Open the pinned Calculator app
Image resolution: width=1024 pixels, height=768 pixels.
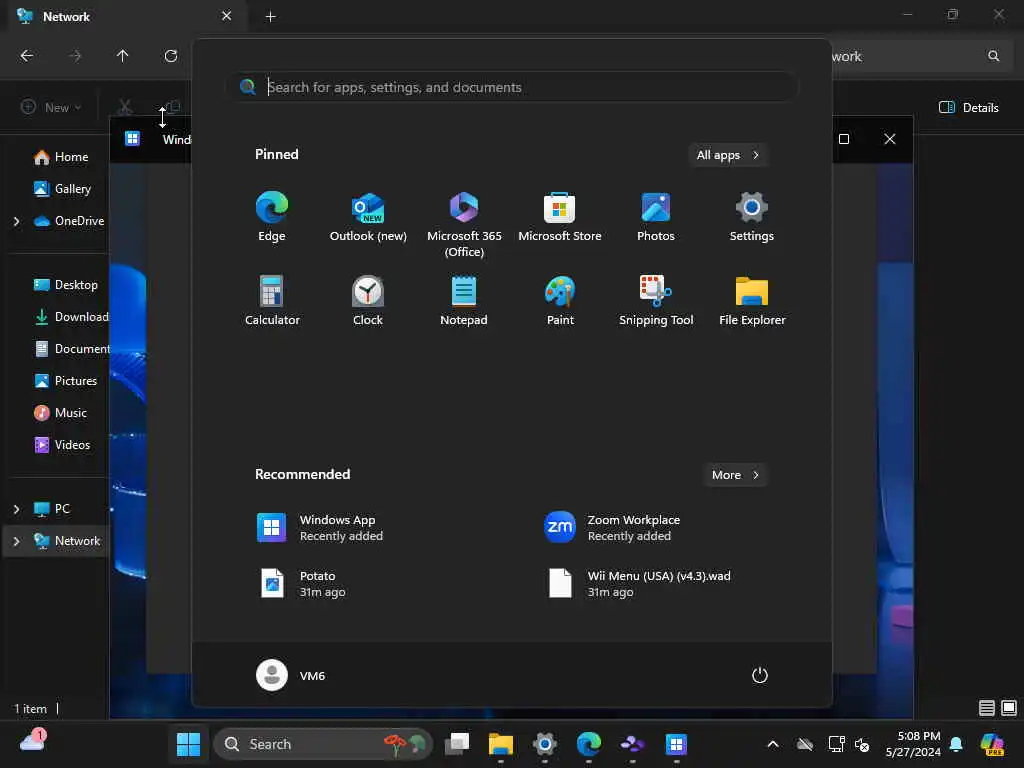(272, 301)
